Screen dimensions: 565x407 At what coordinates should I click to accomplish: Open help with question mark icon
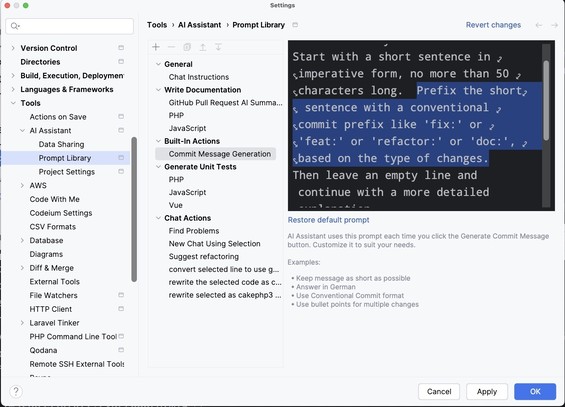(16, 391)
